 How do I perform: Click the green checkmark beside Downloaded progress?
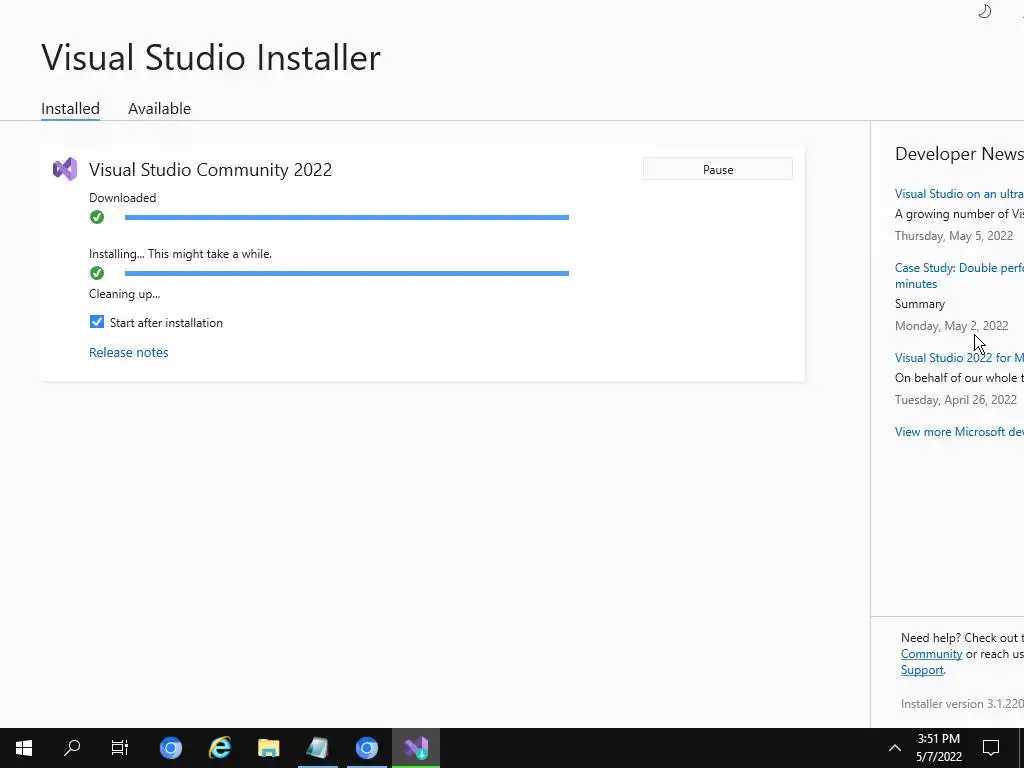tap(97, 217)
